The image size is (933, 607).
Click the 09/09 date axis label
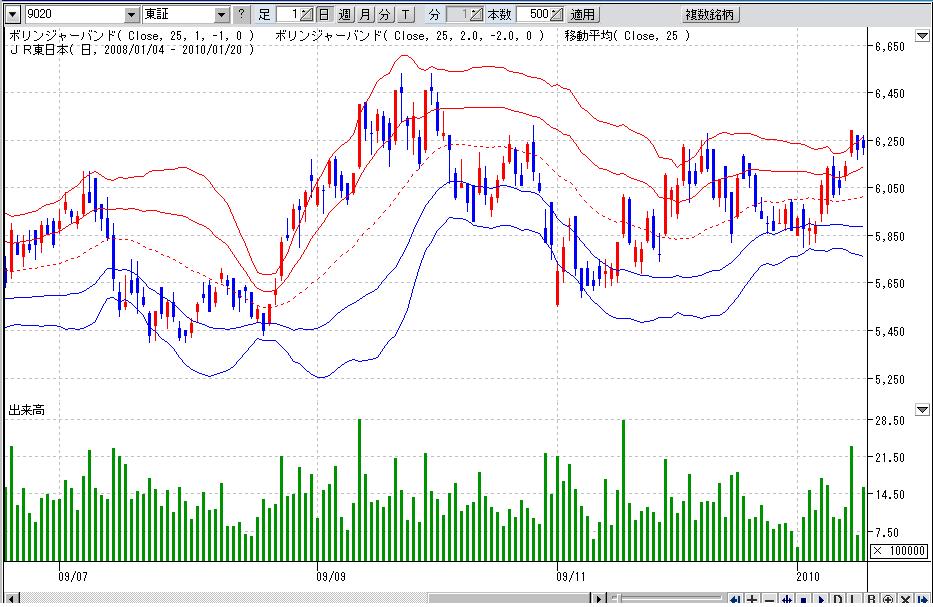pos(330,577)
